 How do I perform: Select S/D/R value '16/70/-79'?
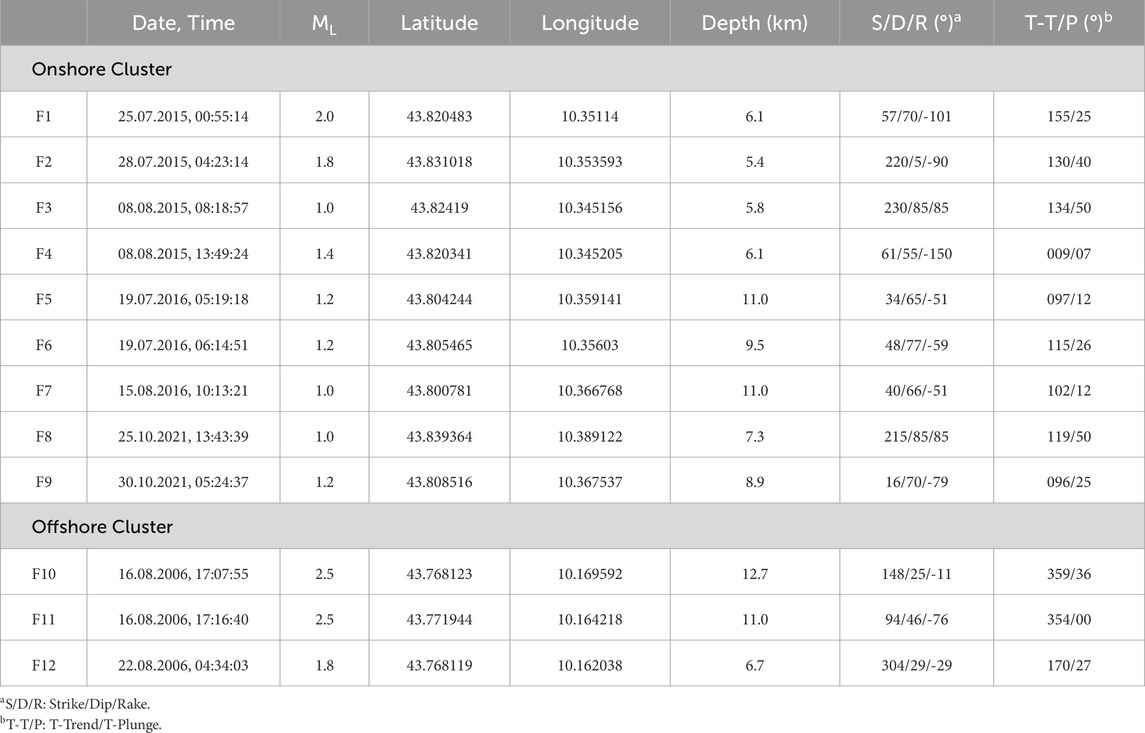pyautogui.click(x=916, y=483)
